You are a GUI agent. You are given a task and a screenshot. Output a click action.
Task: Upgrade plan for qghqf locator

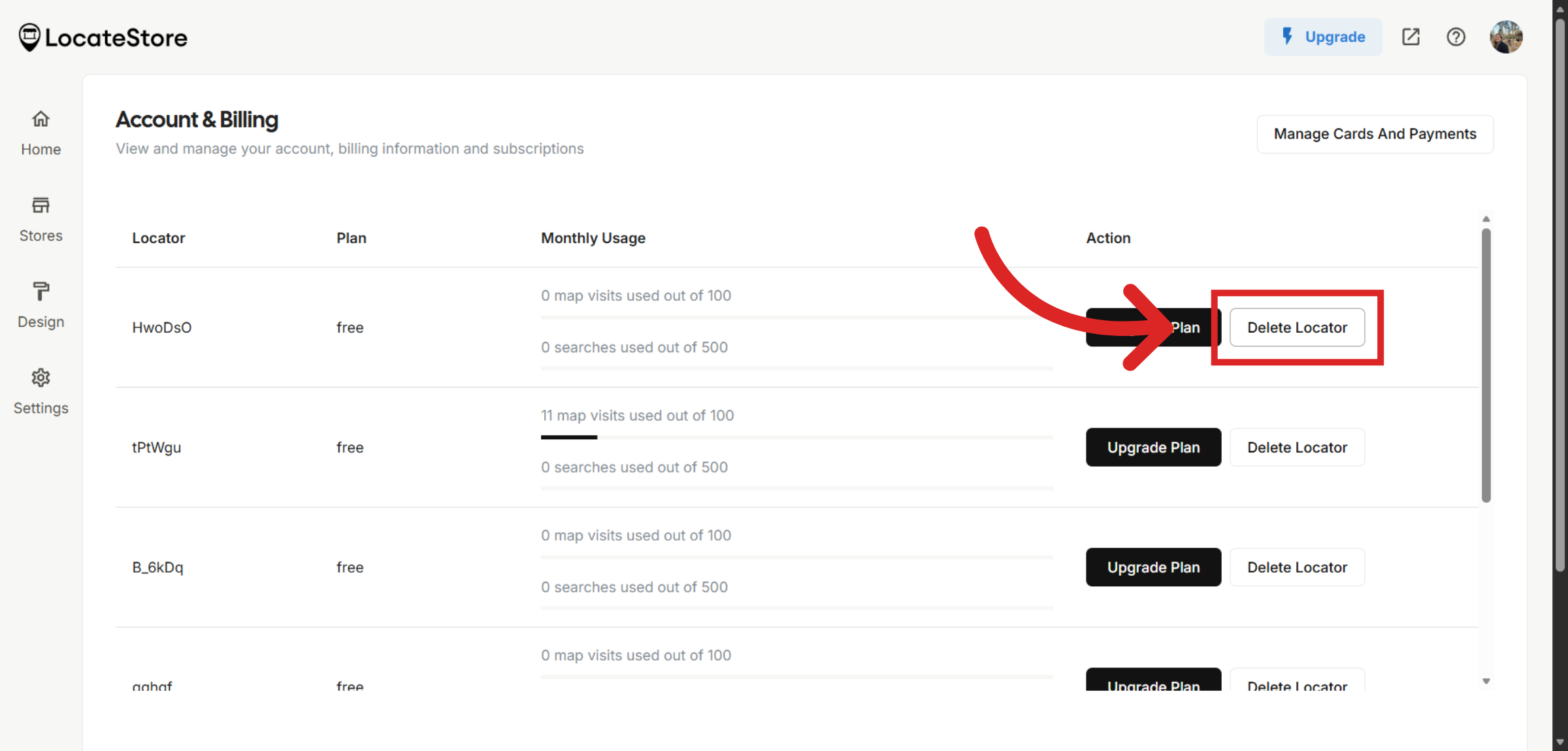[x=1153, y=684]
